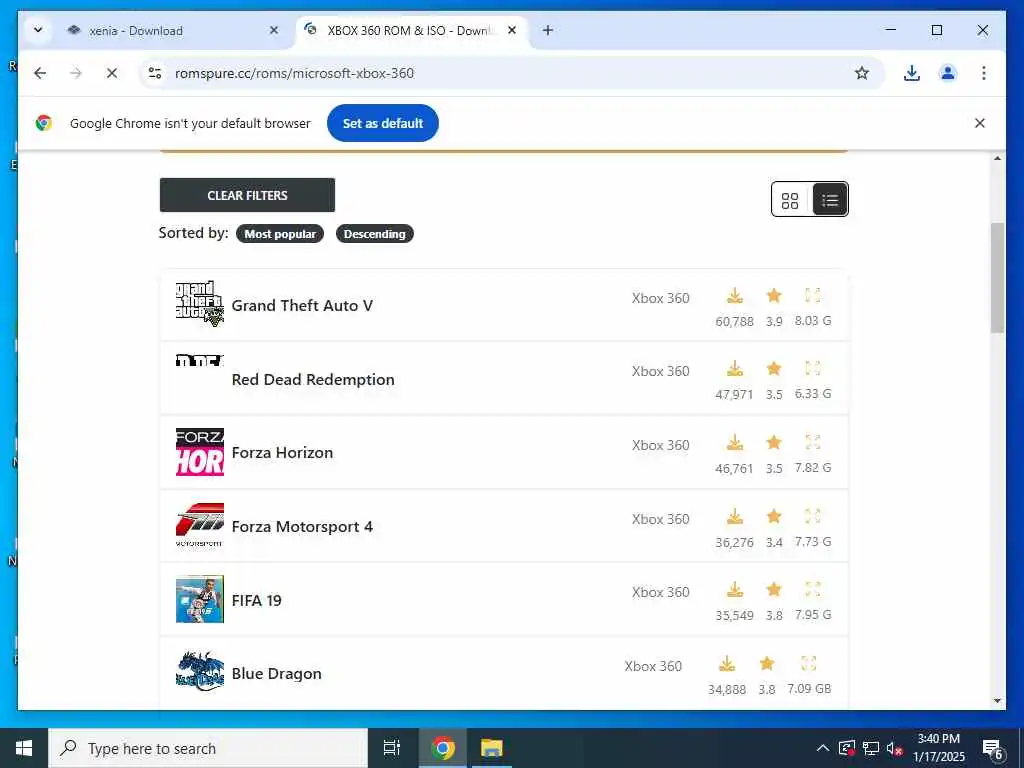Image resolution: width=1024 pixels, height=768 pixels.
Task: Stop loading the page
Action: (112, 73)
